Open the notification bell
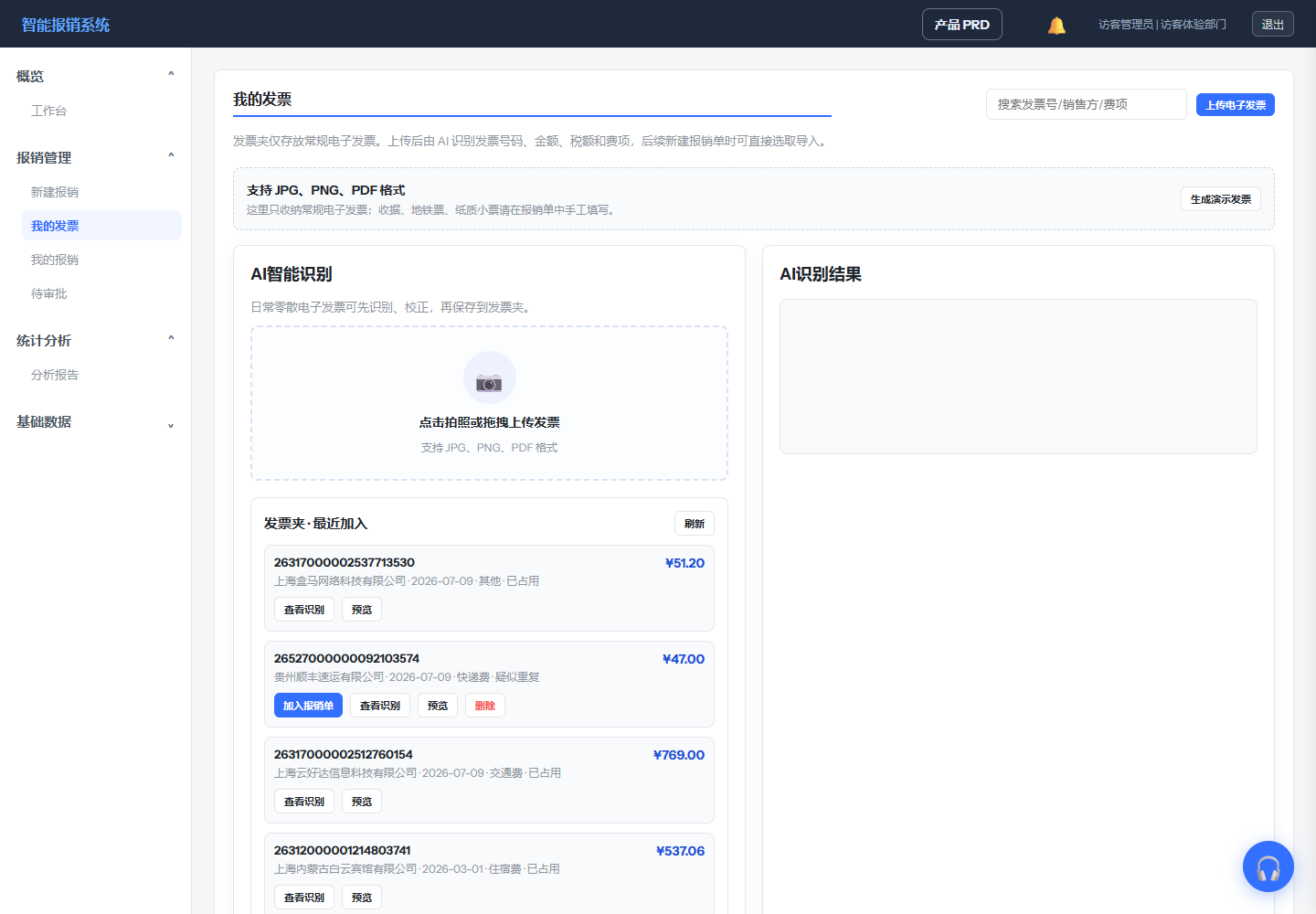 pos(1056,25)
